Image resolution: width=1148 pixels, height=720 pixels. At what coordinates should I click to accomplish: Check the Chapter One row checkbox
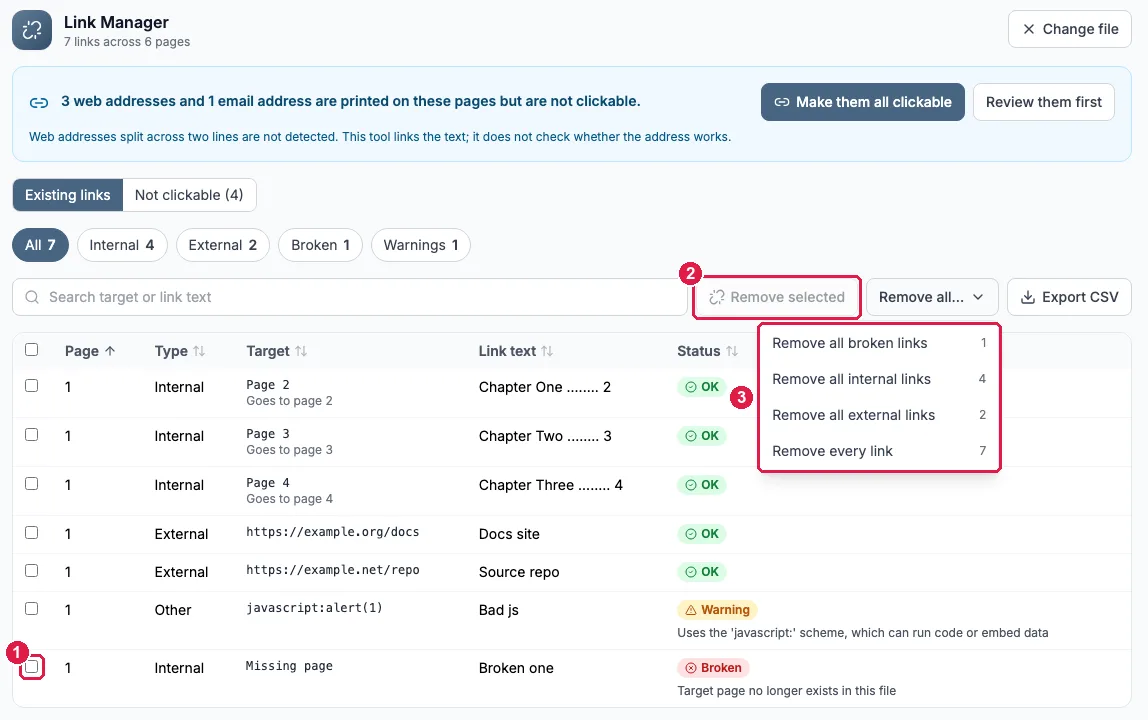[x=31, y=385]
